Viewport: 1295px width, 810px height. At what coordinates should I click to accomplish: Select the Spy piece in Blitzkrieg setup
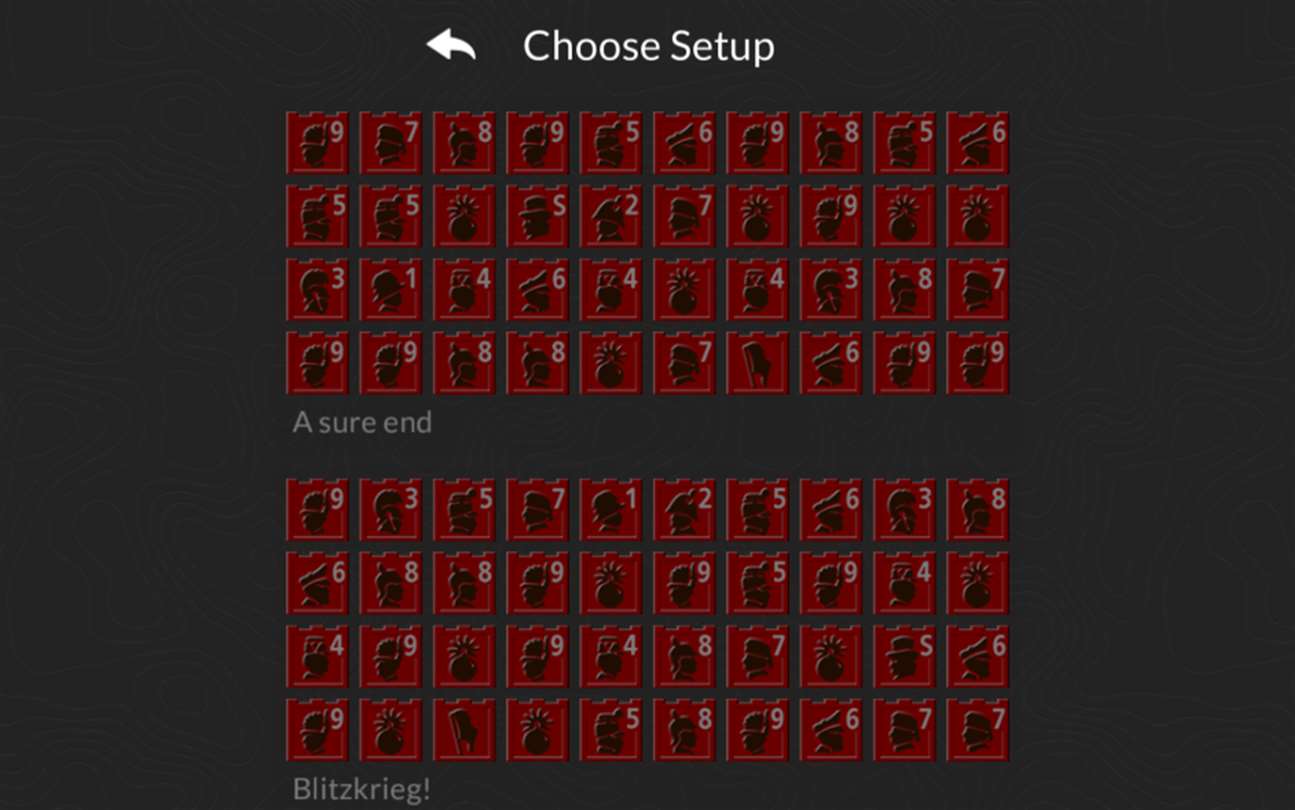click(905, 657)
